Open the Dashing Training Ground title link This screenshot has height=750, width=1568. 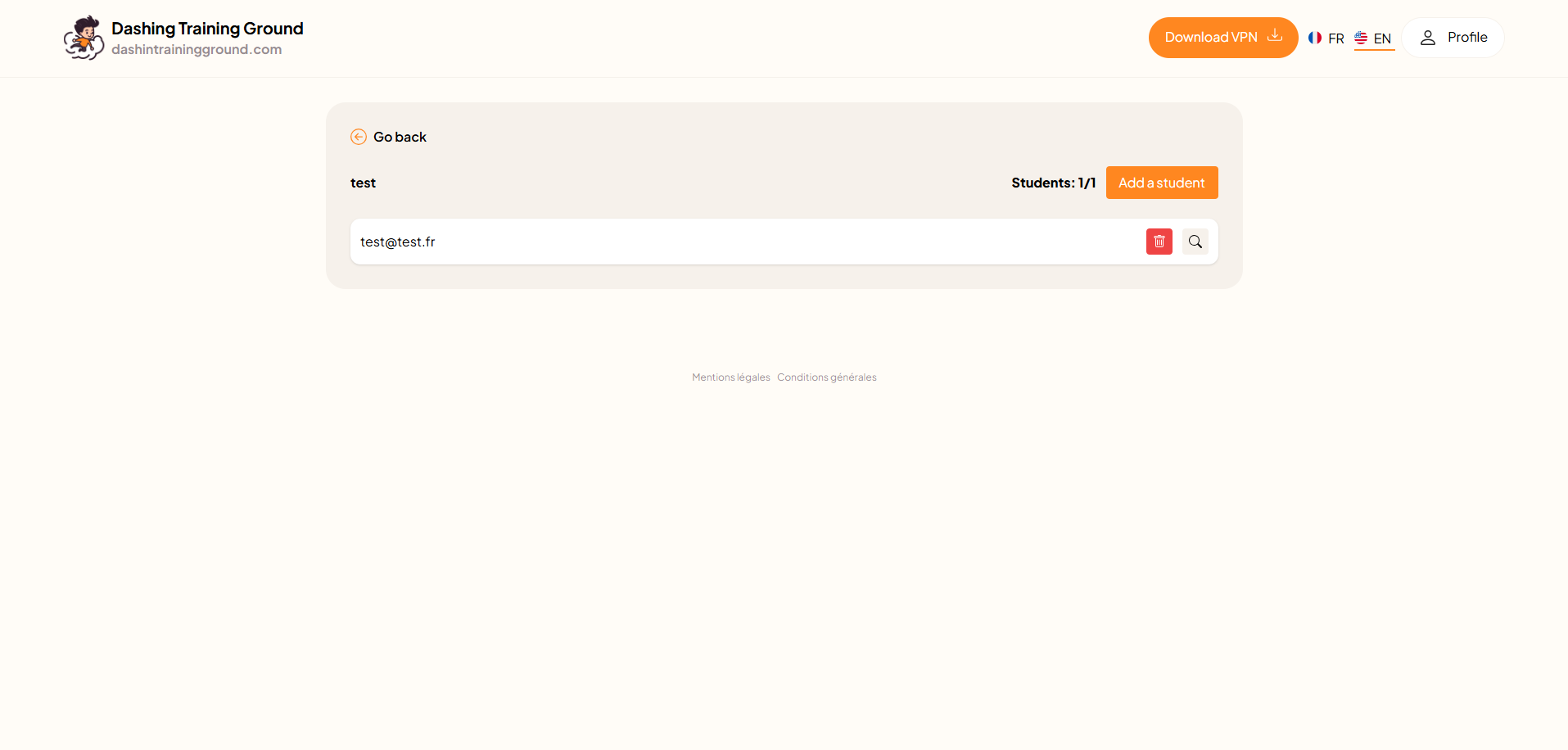coord(207,29)
